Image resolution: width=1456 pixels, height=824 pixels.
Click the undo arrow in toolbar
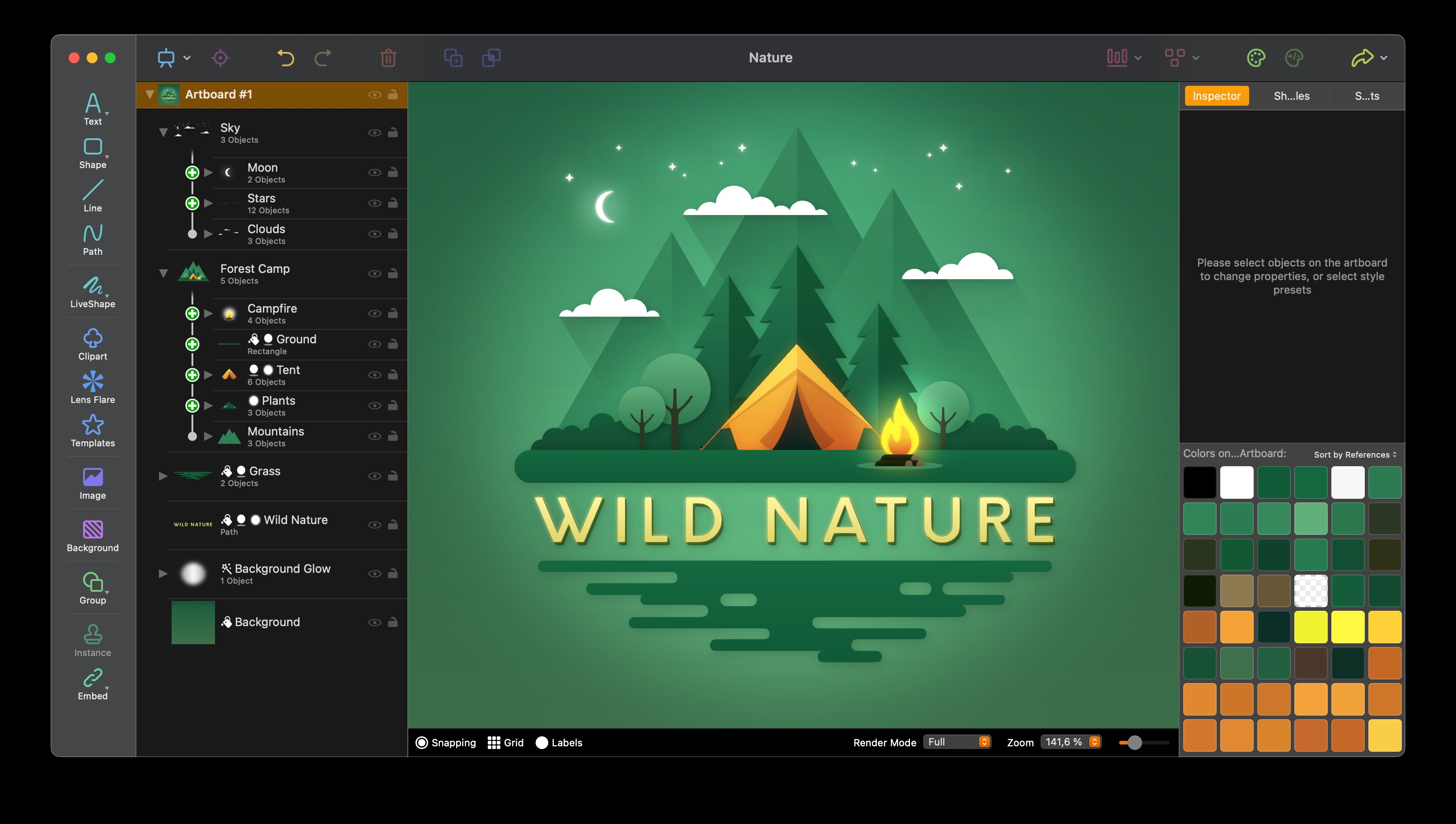(286, 58)
